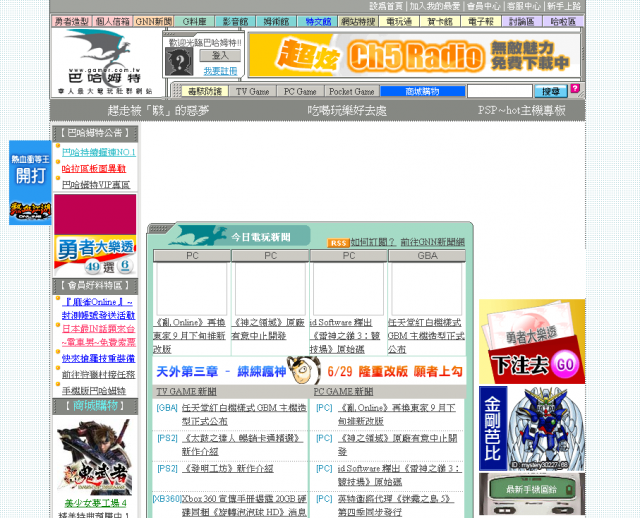
Task: Click the orange RSS badge
Action: (338, 243)
